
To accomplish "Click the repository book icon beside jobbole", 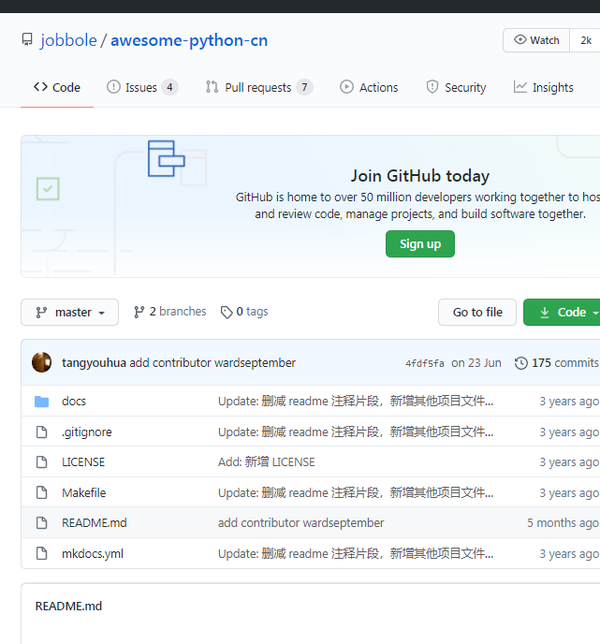I will tap(27, 40).
